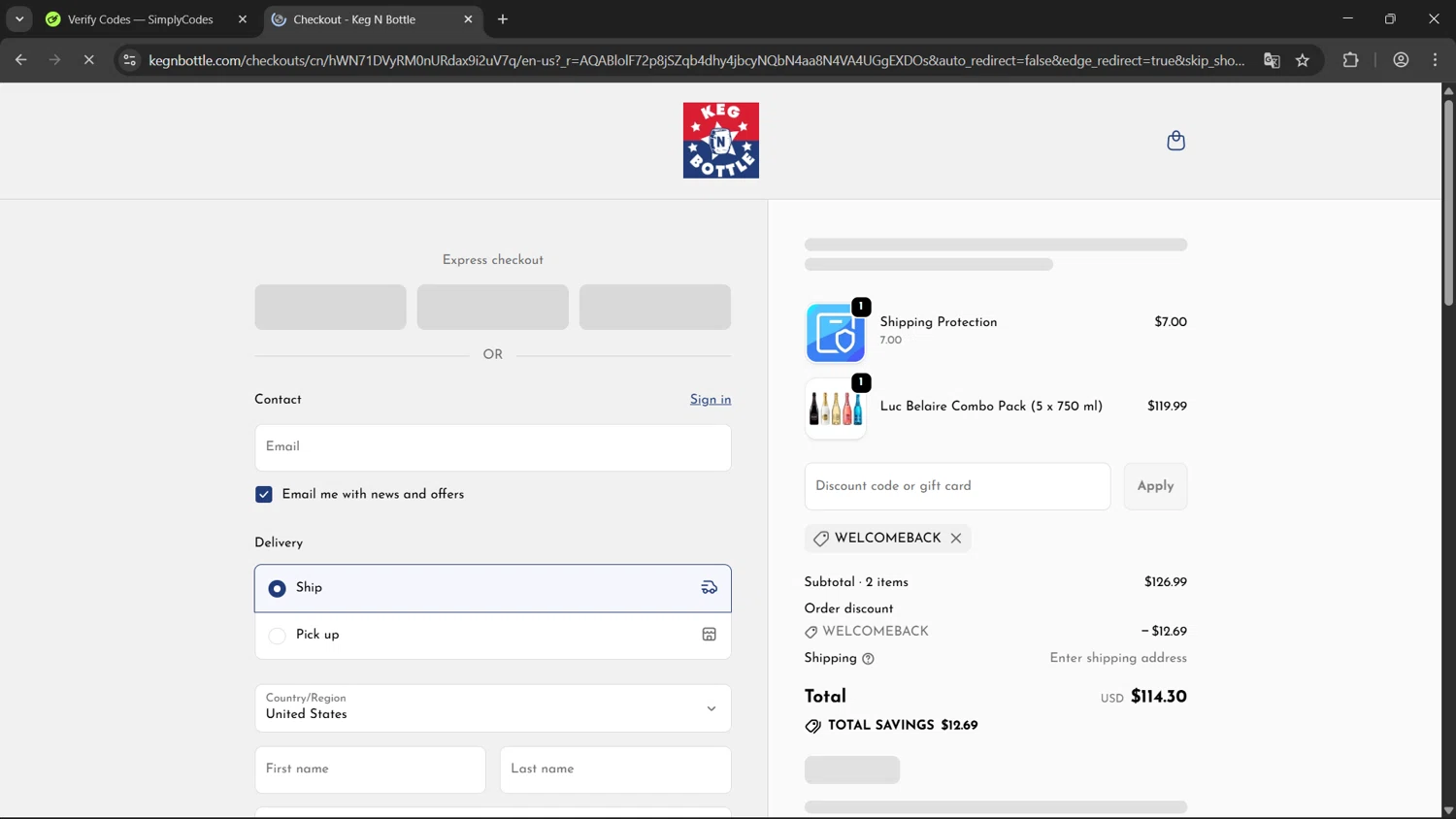
Task: Click the Order discount label
Action: (x=848, y=609)
